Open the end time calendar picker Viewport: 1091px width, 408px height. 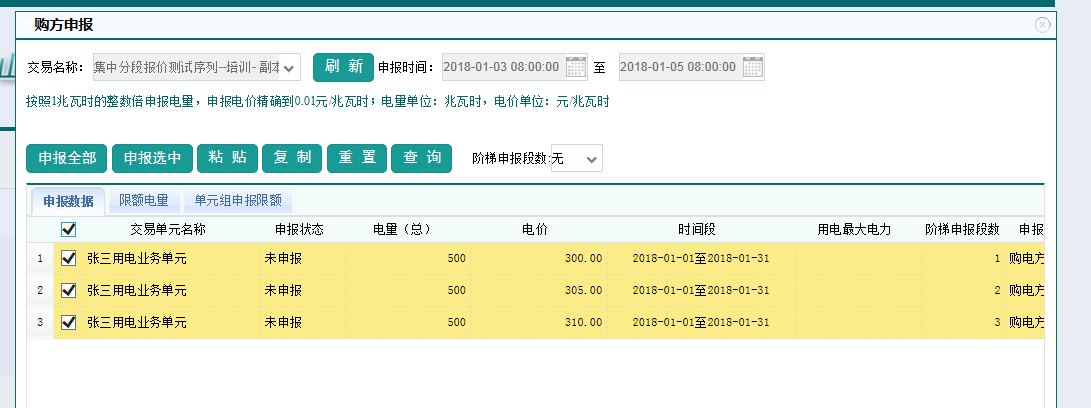pos(753,67)
